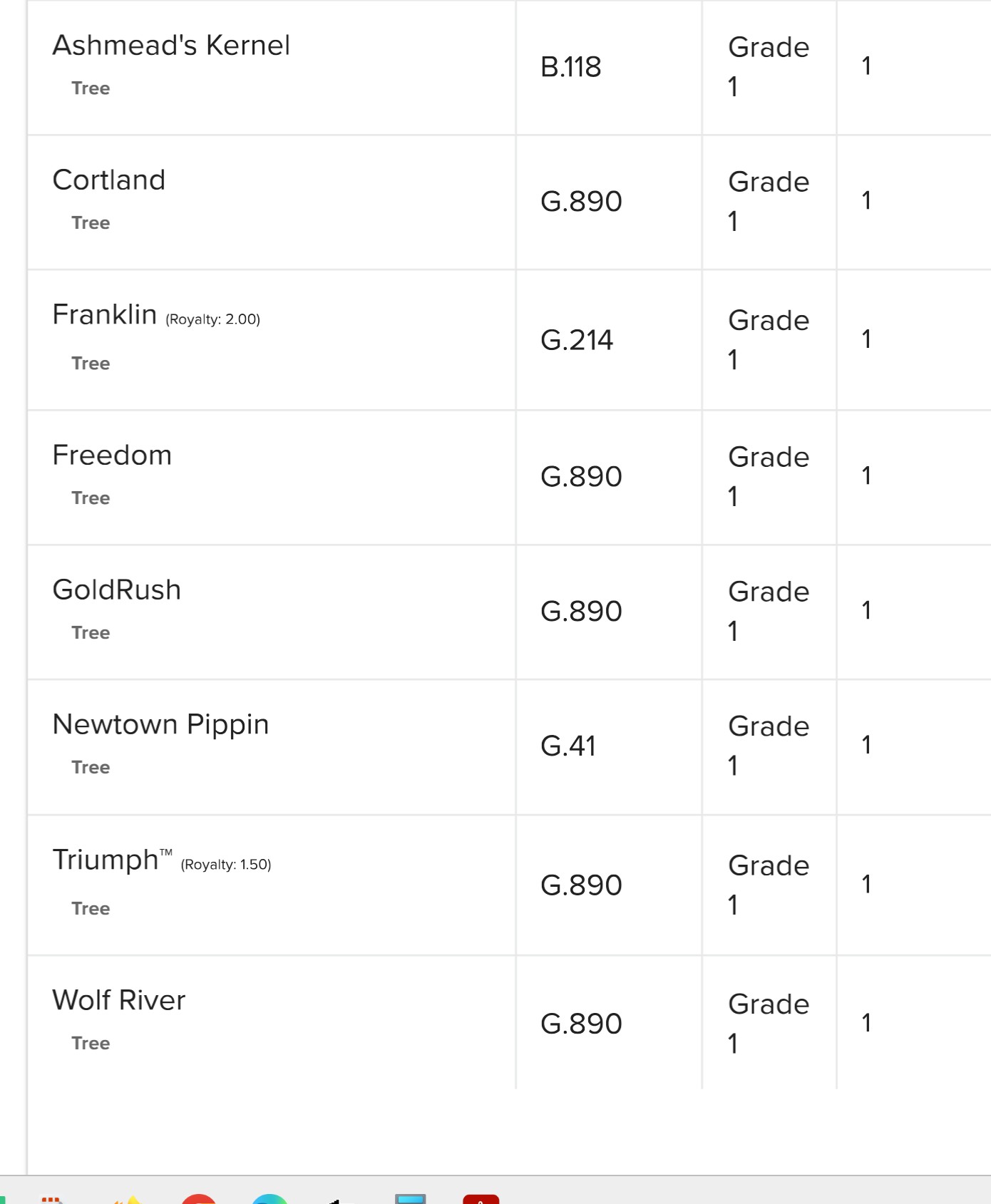Image resolution: width=991 pixels, height=1204 pixels.
Task: Click the quantity 1 in Cortland row
Action: (x=866, y=200)
